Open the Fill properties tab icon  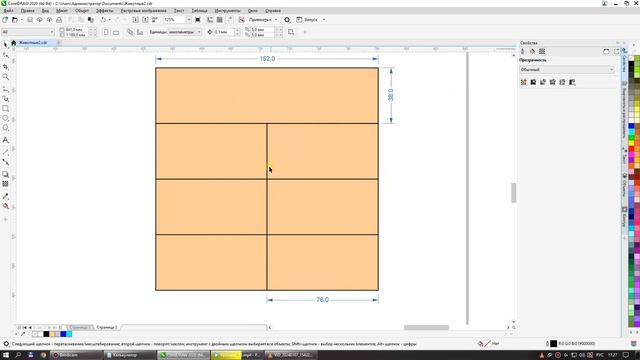tap(532, 51)
